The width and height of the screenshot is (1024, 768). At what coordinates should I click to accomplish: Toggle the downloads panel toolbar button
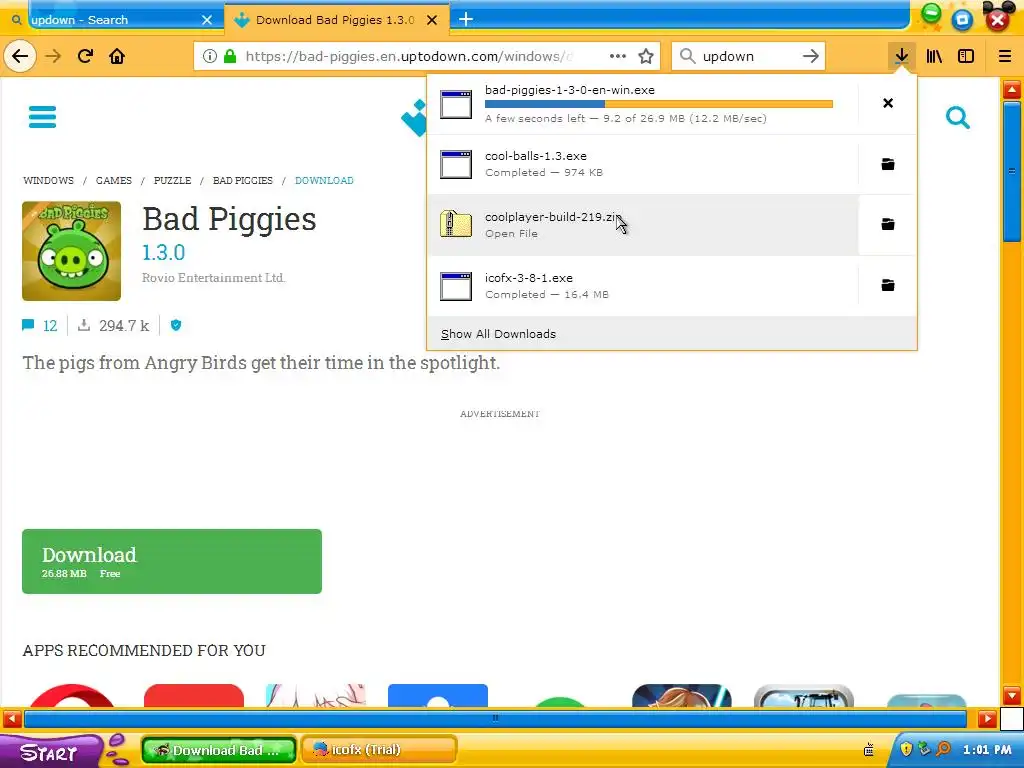(902, 56)
